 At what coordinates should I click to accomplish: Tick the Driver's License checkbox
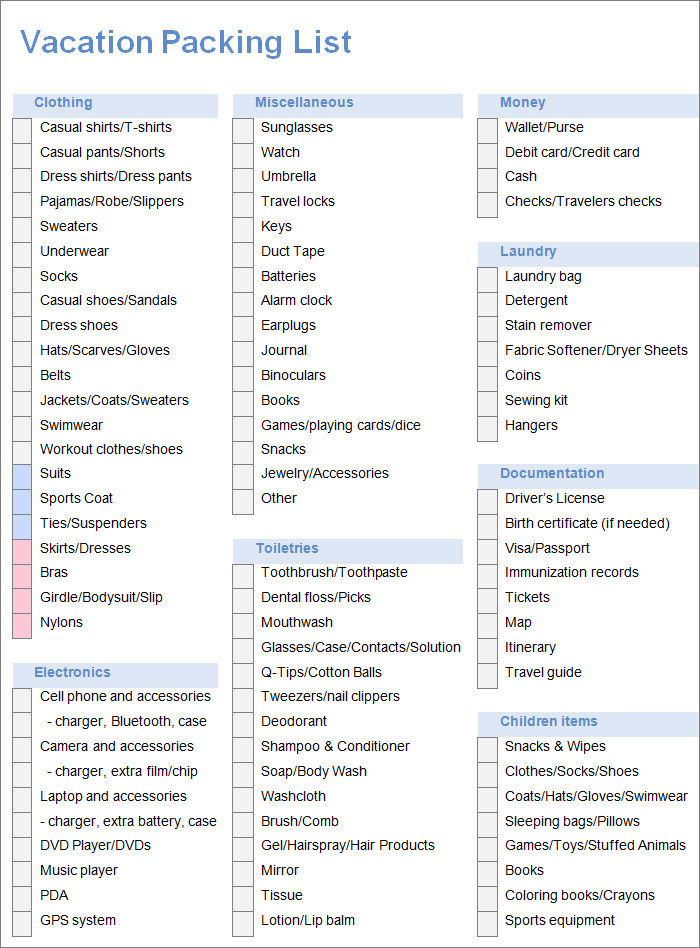tap(487, 501)
